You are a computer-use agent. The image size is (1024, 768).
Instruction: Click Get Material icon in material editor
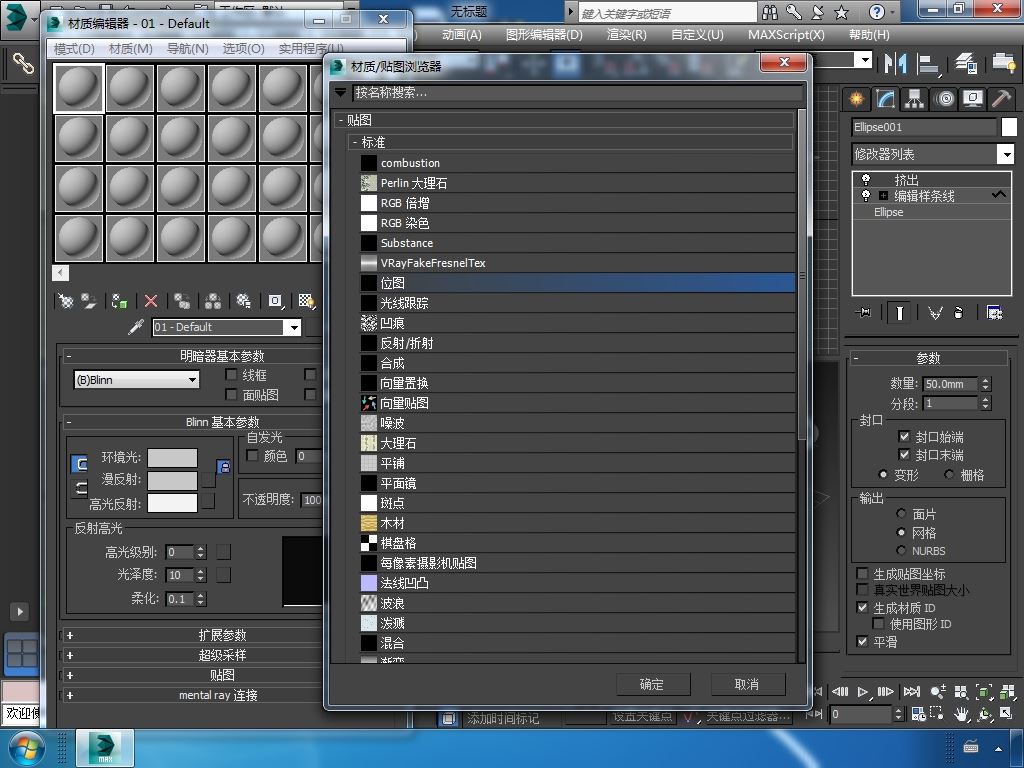65,301
